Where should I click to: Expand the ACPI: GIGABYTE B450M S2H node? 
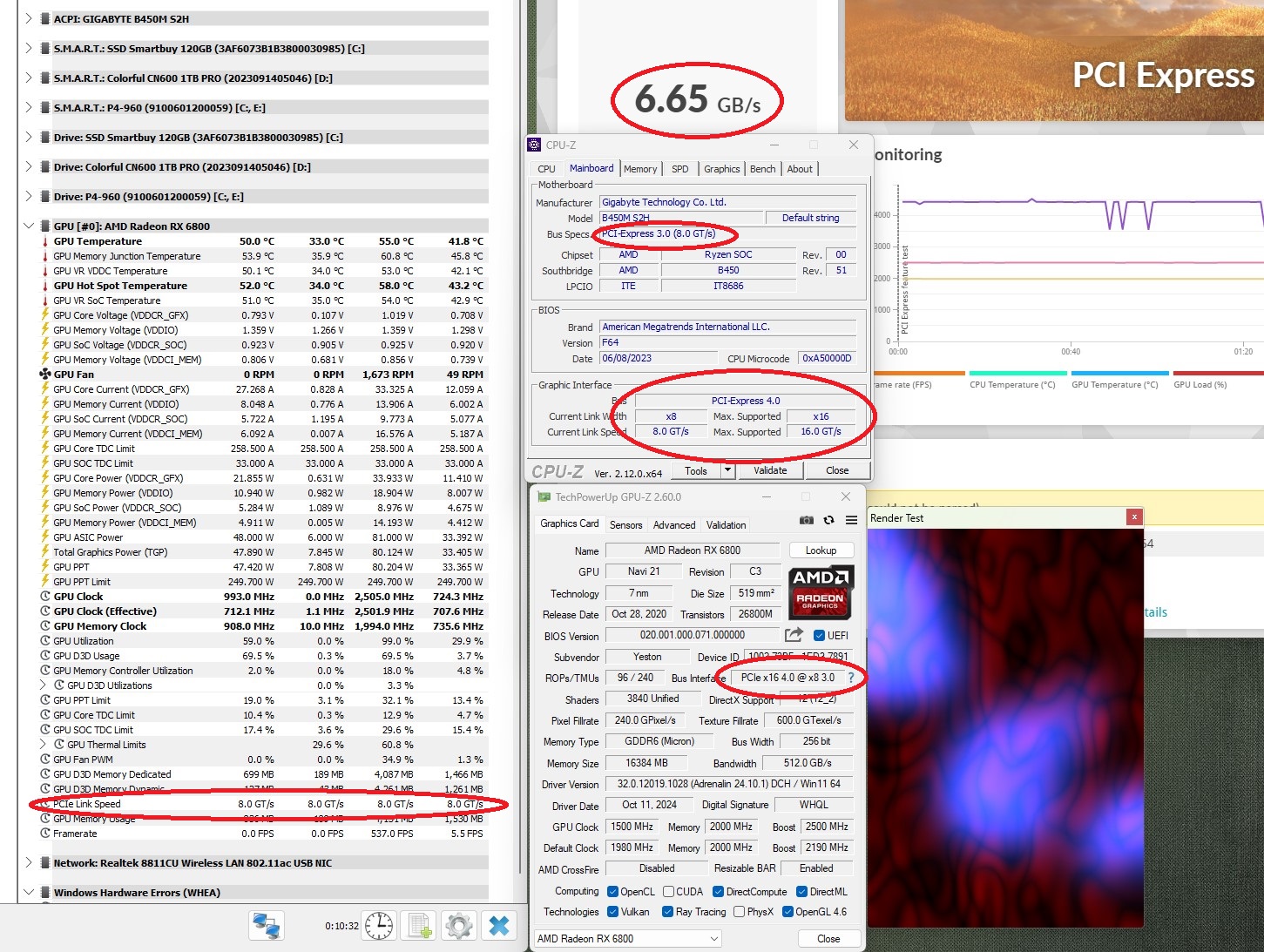click(29, 18)
